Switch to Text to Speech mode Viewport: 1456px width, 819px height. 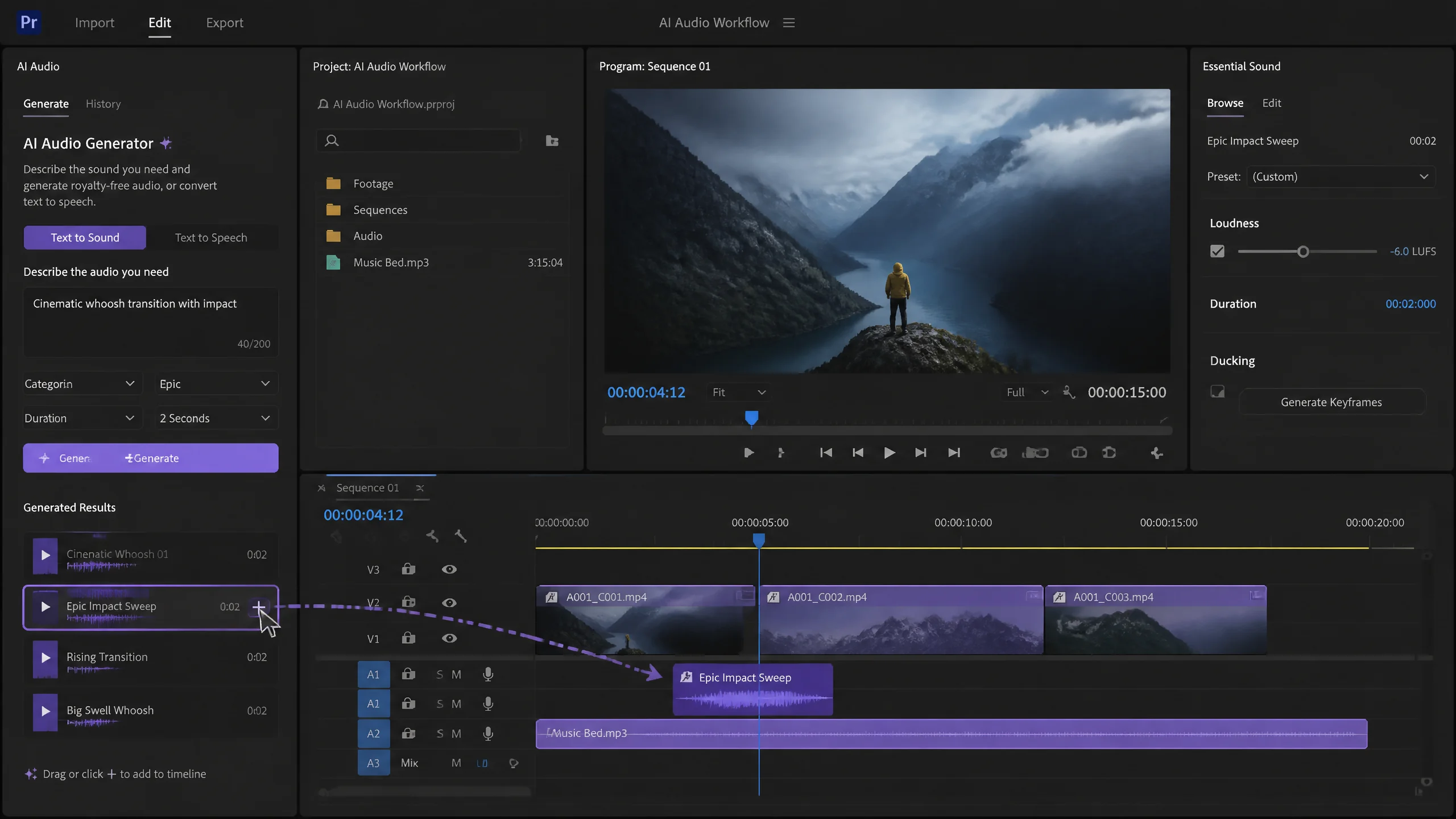pyautogui.click(x=211, y=238)
